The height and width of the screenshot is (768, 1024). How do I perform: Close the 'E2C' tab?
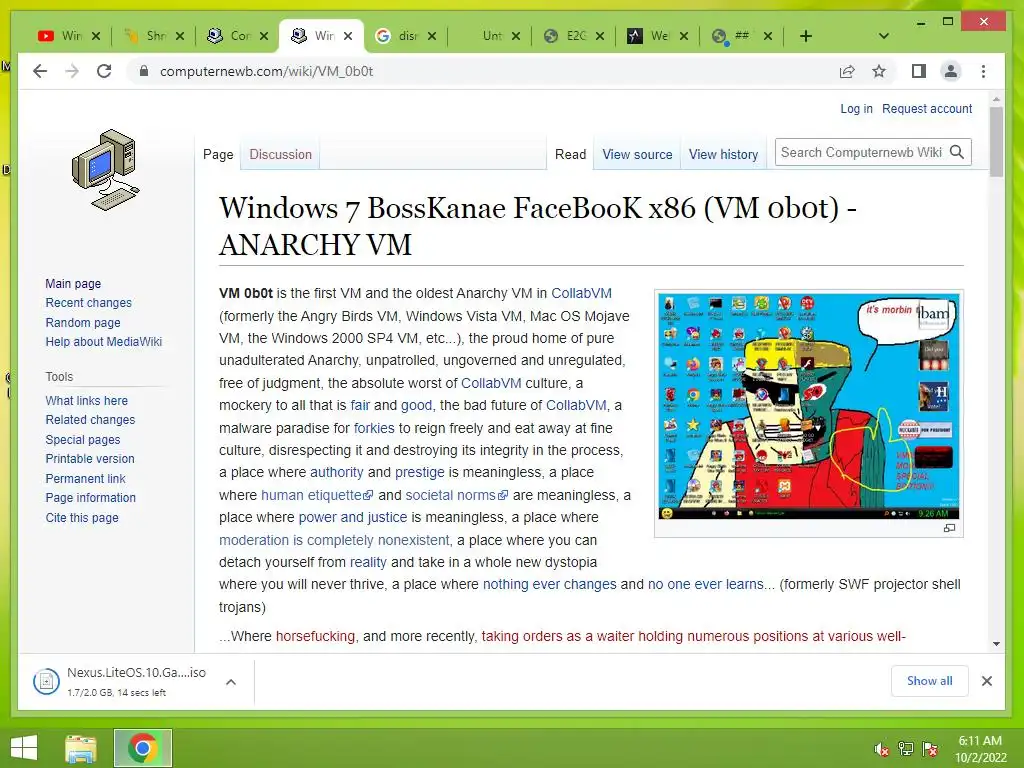[600, 36]
